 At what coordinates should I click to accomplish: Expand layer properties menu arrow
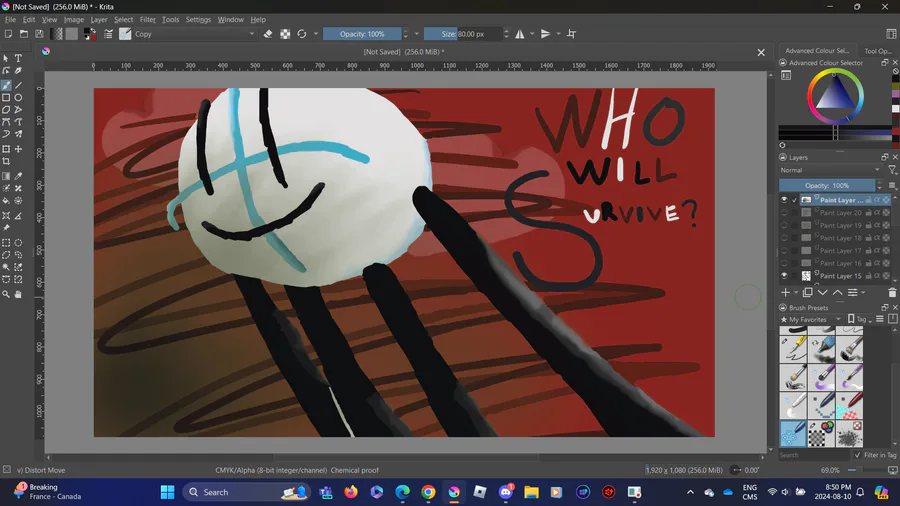click(863, 293)
